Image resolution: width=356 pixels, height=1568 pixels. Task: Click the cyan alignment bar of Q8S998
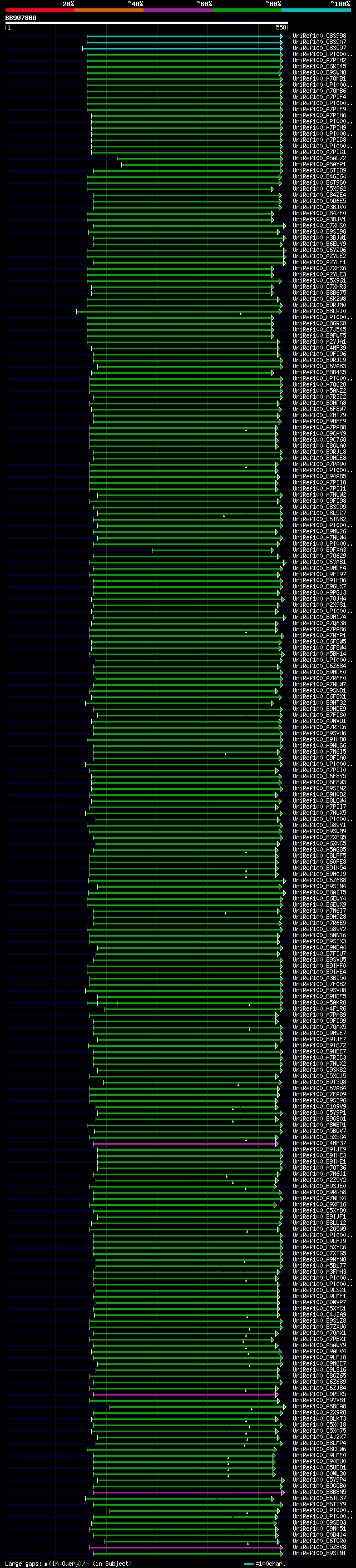[184, 36]
